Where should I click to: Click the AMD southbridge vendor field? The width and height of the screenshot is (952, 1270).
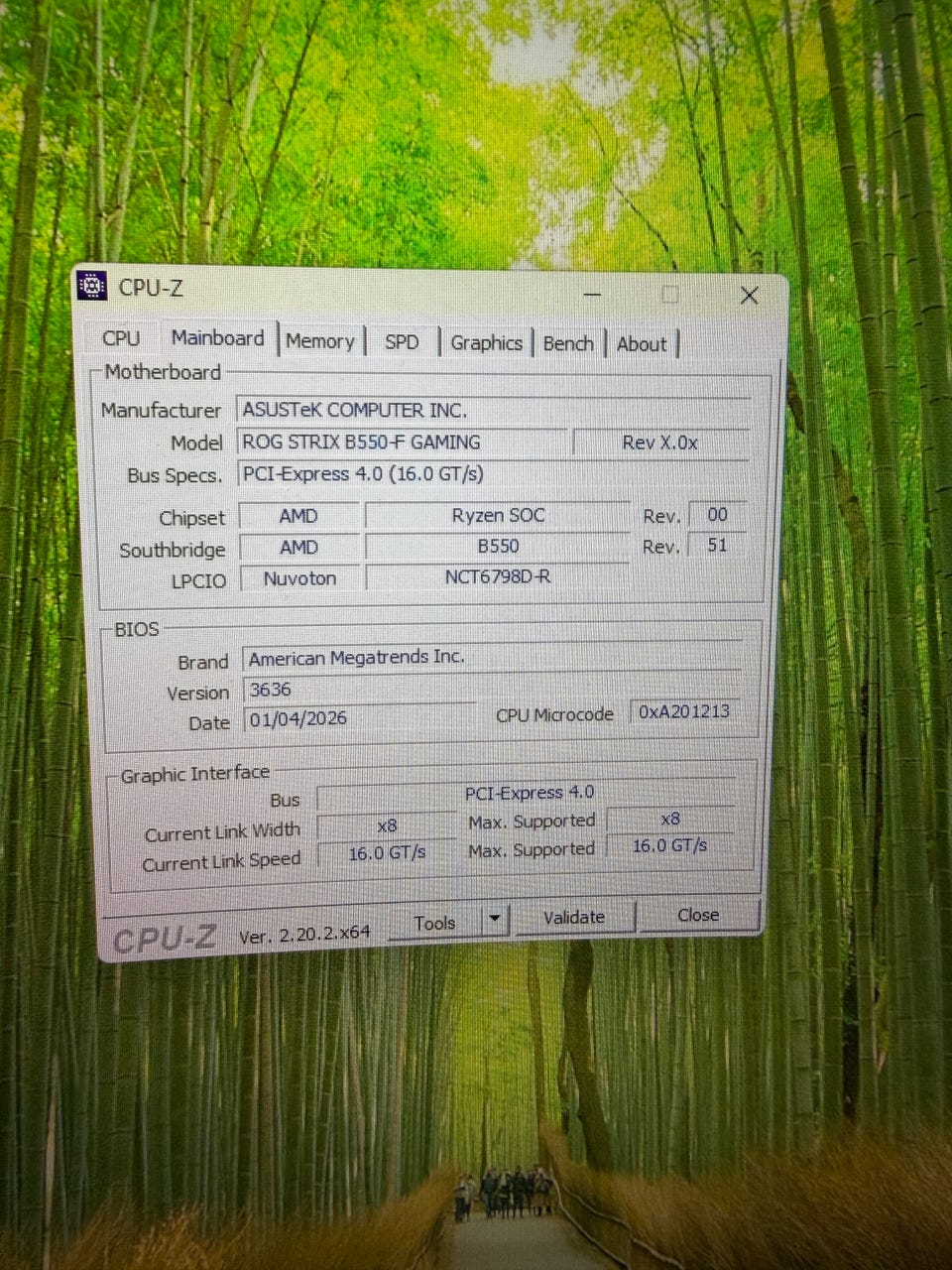(299, 548)
